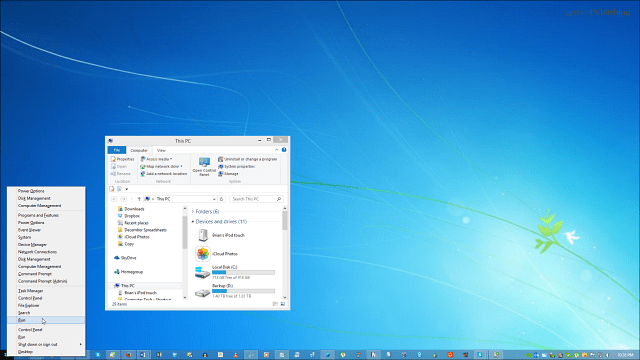Image resolution: width=640 pixels, height=360 pixels.
Task: Switch to details view in status bar
Action: tap(275, 304)
